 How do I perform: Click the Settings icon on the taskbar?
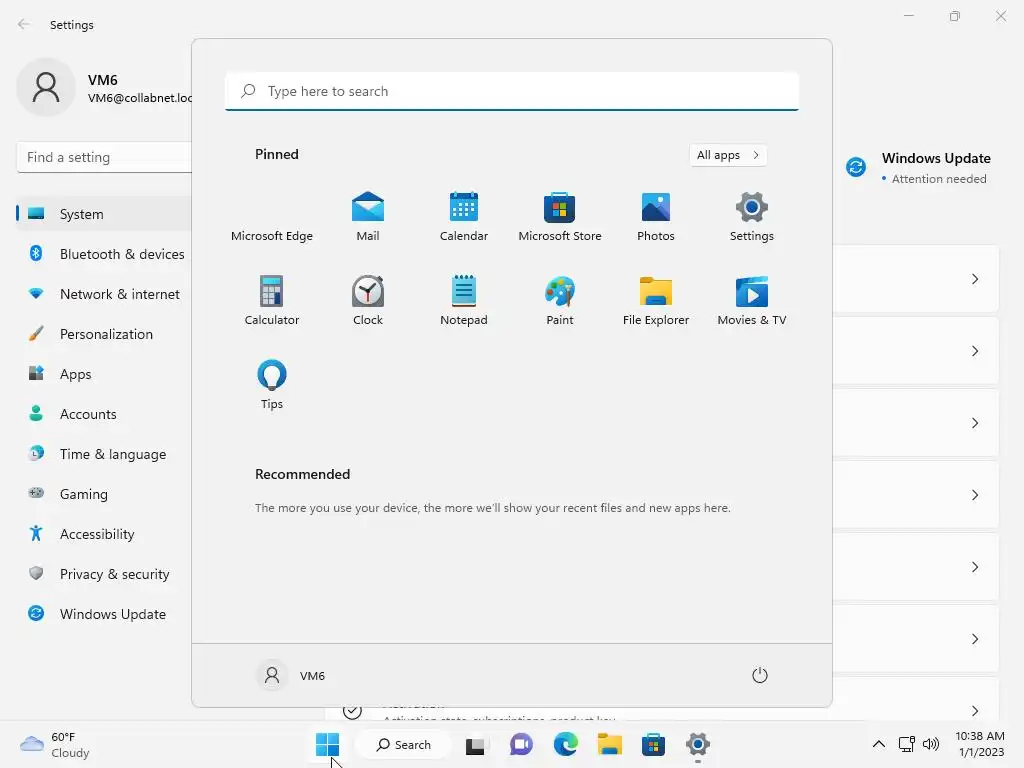point(697,744)
